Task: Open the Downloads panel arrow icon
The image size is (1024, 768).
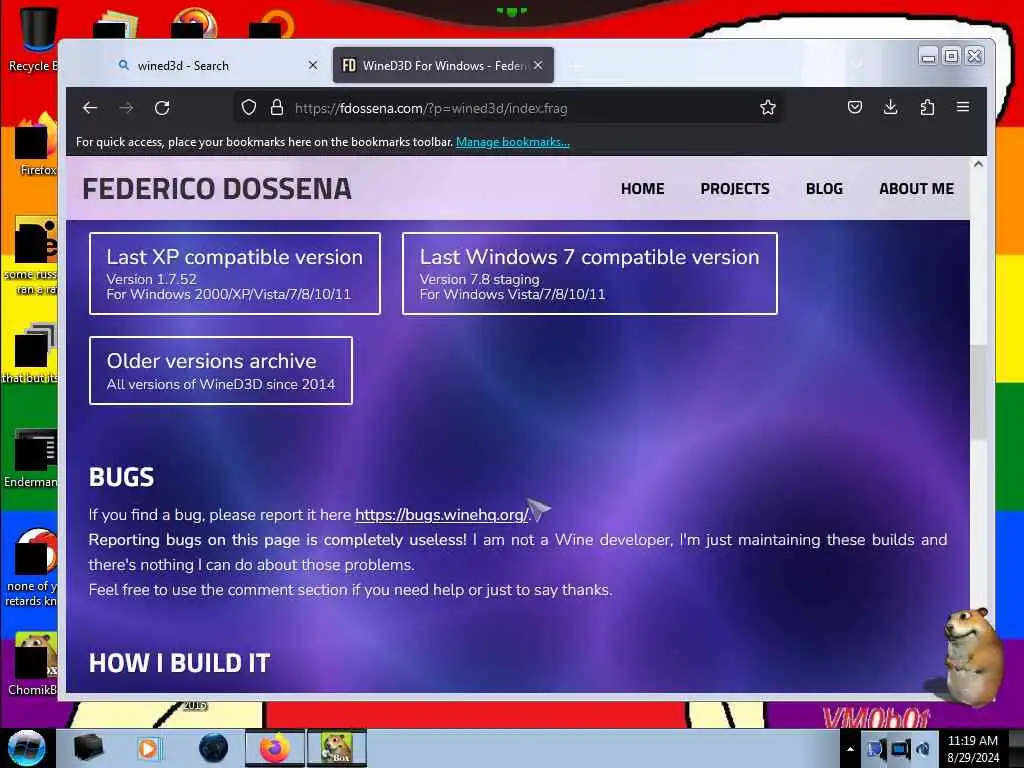Action: (890, 108)
